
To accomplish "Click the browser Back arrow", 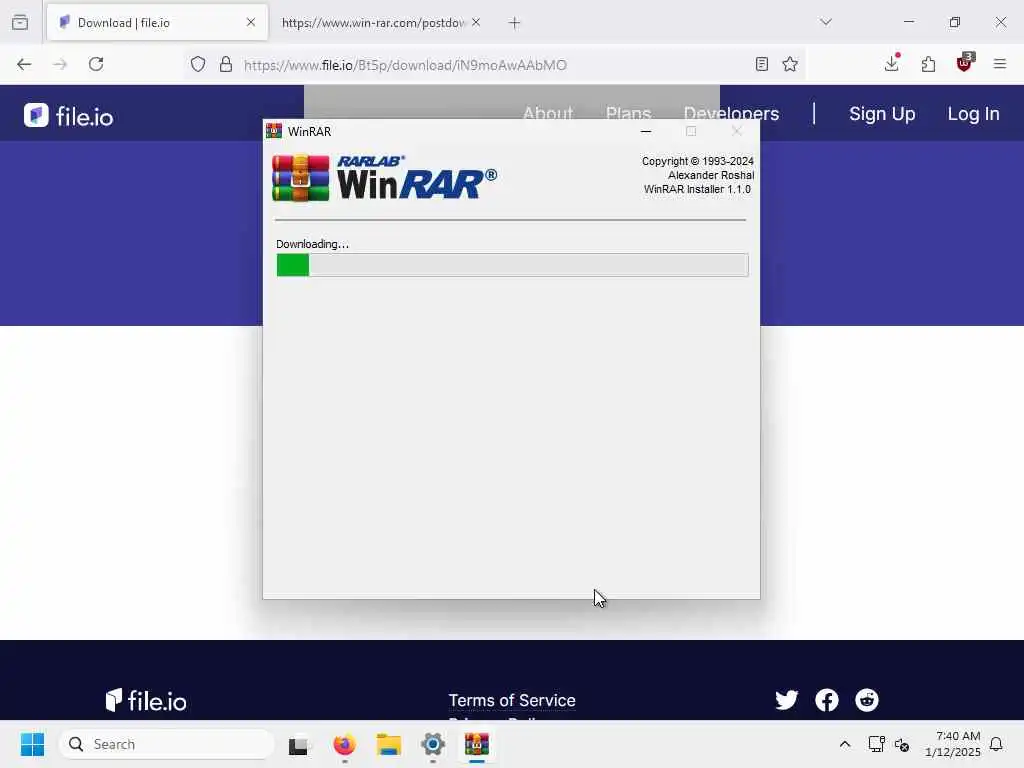I will pos(24,64).
